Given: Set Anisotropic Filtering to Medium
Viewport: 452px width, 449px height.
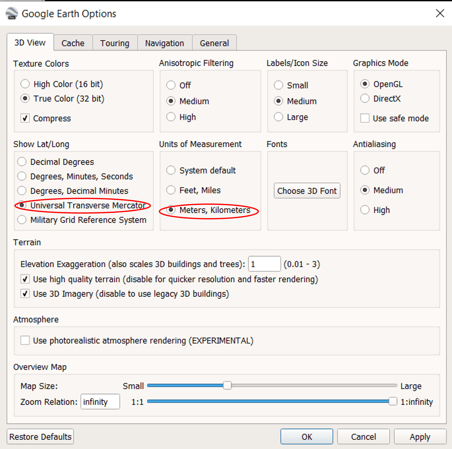Looking at the screenshot, I should point(171,101).
